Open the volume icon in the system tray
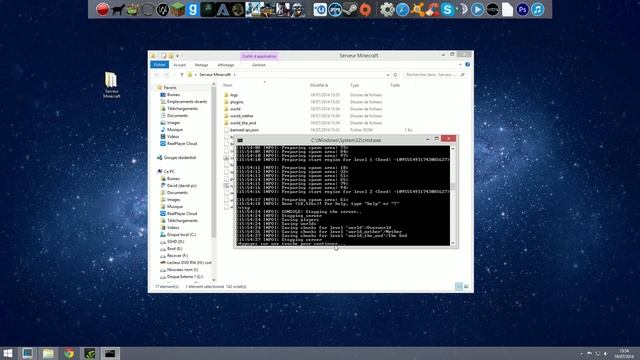Screen dimensions: 640x360 tap(605, 353)
